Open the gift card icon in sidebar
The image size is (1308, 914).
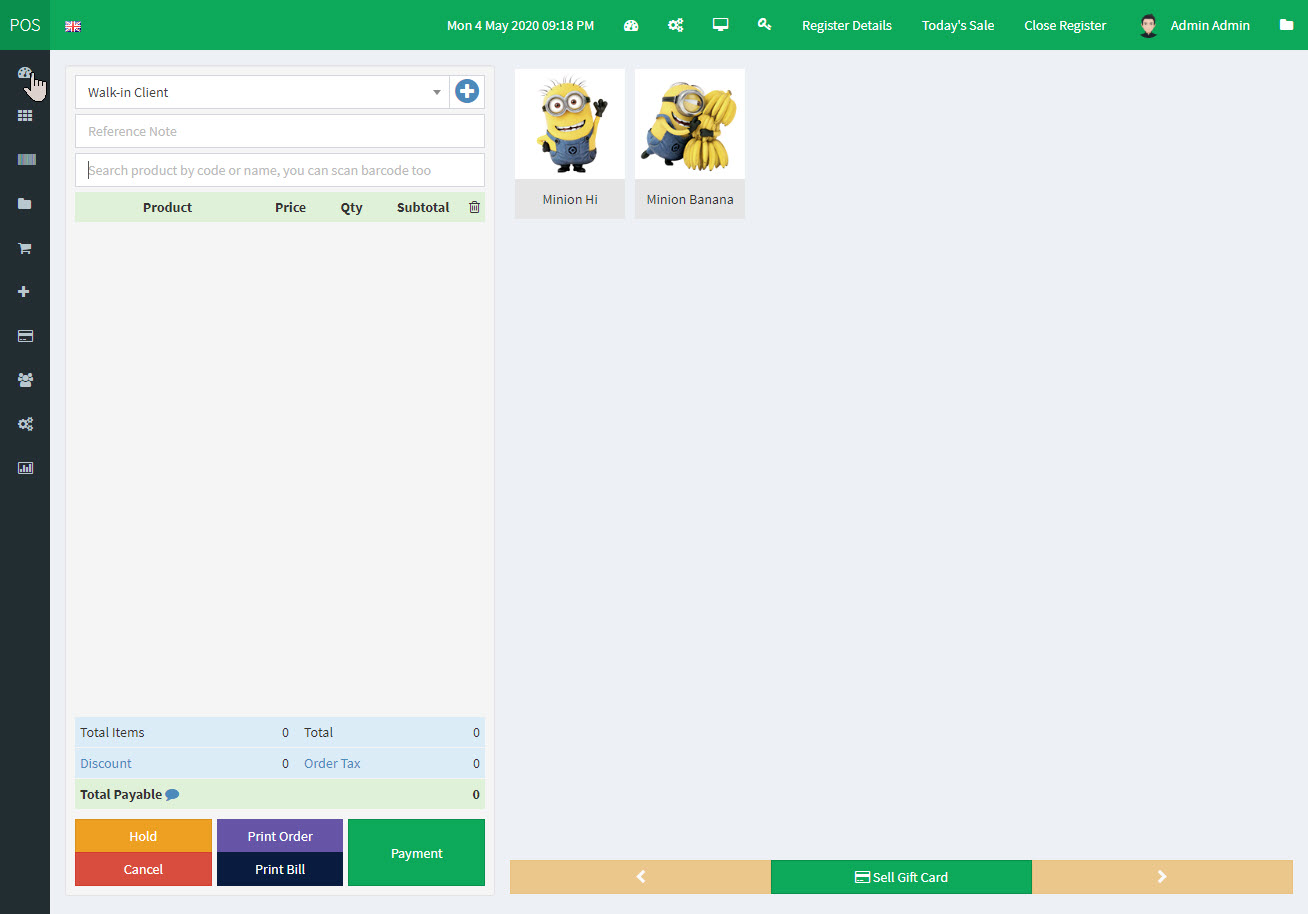25,336
